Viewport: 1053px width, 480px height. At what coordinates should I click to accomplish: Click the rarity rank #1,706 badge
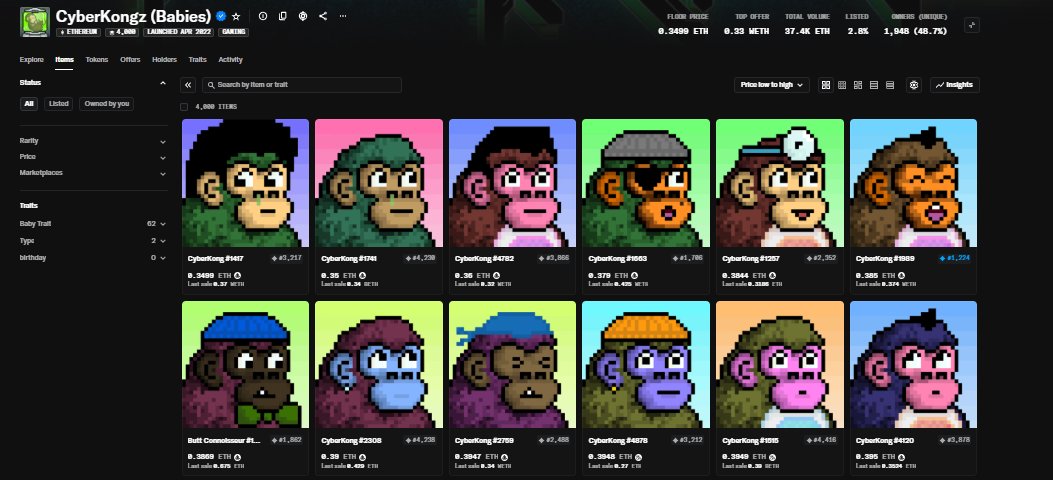tap(688, 258)
